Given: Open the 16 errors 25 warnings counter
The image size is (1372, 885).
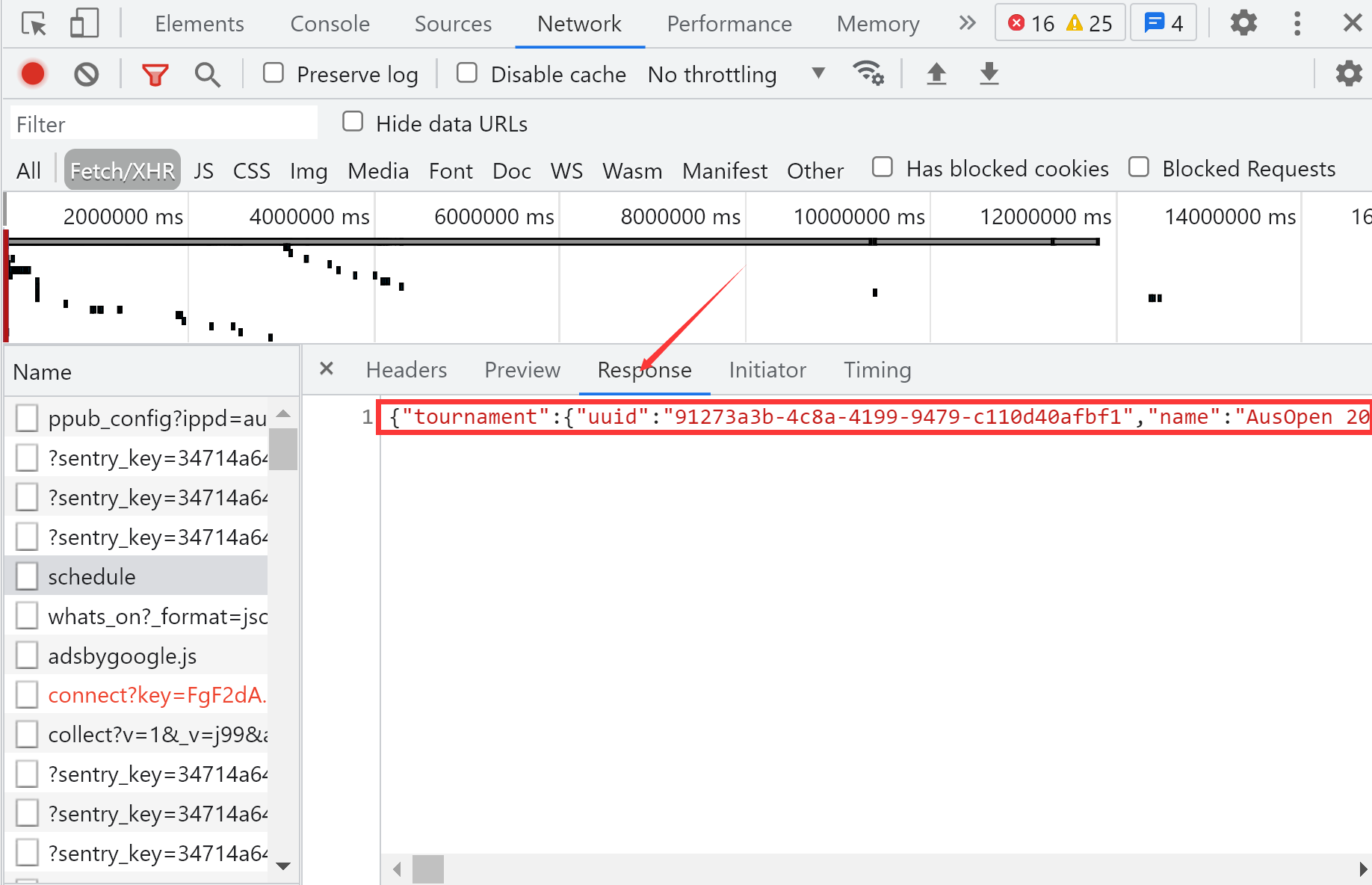Looking at the screenshot, I should 1060,24.
